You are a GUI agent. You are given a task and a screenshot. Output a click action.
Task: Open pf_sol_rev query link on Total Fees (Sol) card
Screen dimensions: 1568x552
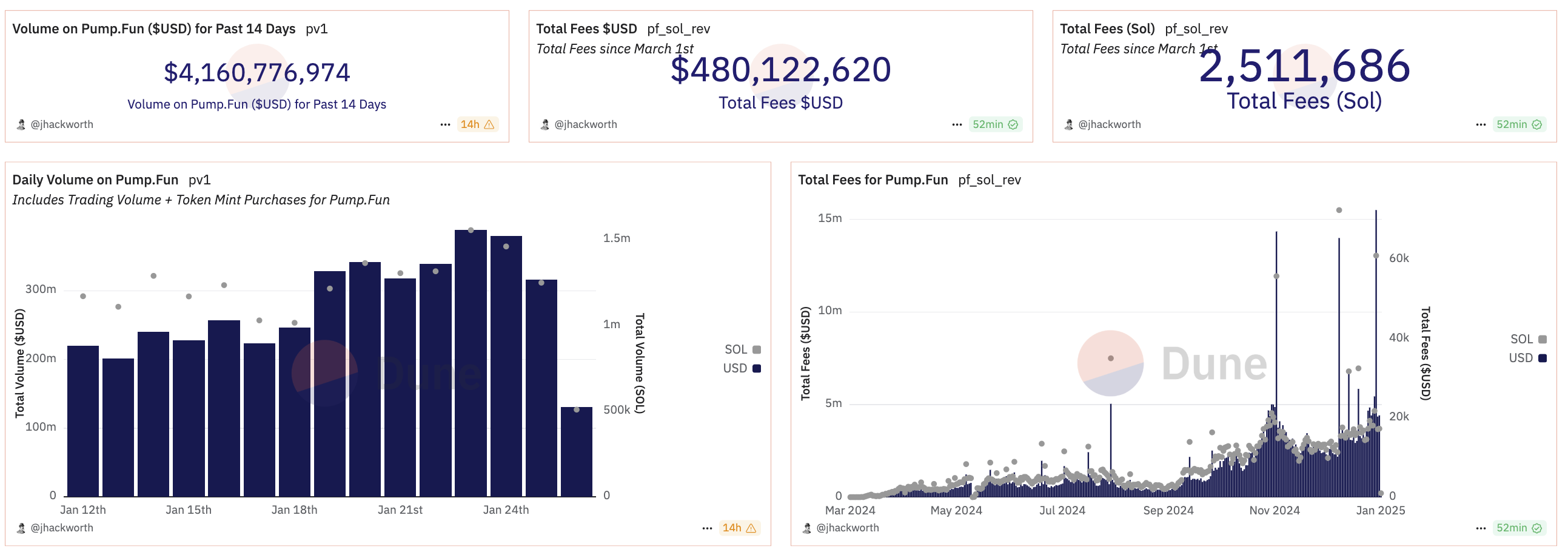coord(1197,29)
